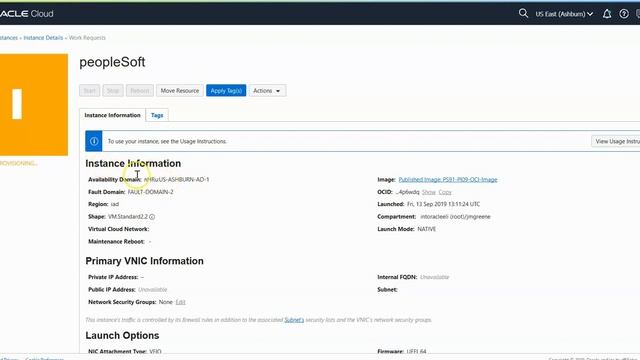Select the Instance Information tab
The width and height of the screenshot is (640, 360).
(112, 115)
